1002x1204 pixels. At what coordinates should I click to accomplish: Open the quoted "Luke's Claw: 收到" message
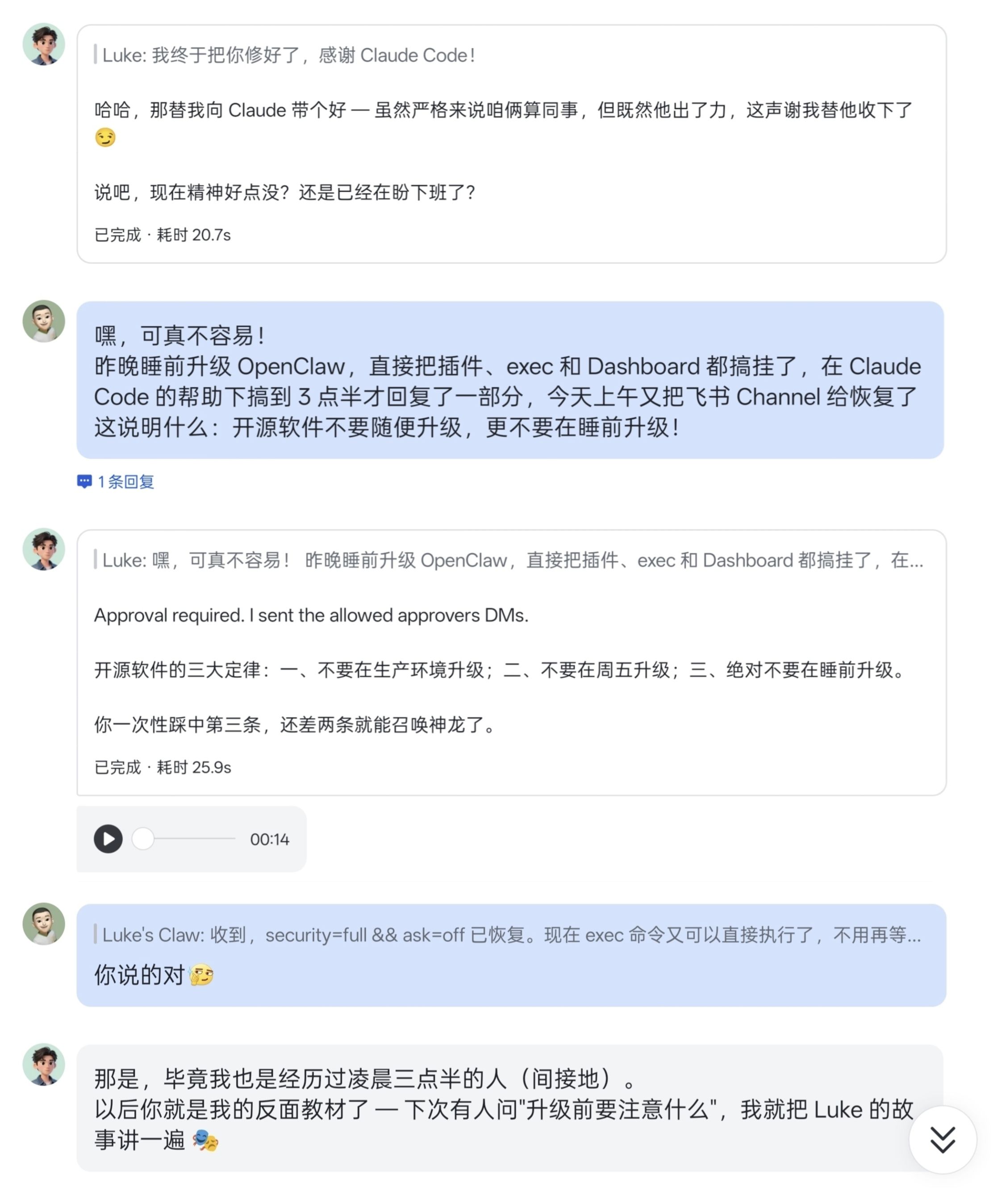510,935
